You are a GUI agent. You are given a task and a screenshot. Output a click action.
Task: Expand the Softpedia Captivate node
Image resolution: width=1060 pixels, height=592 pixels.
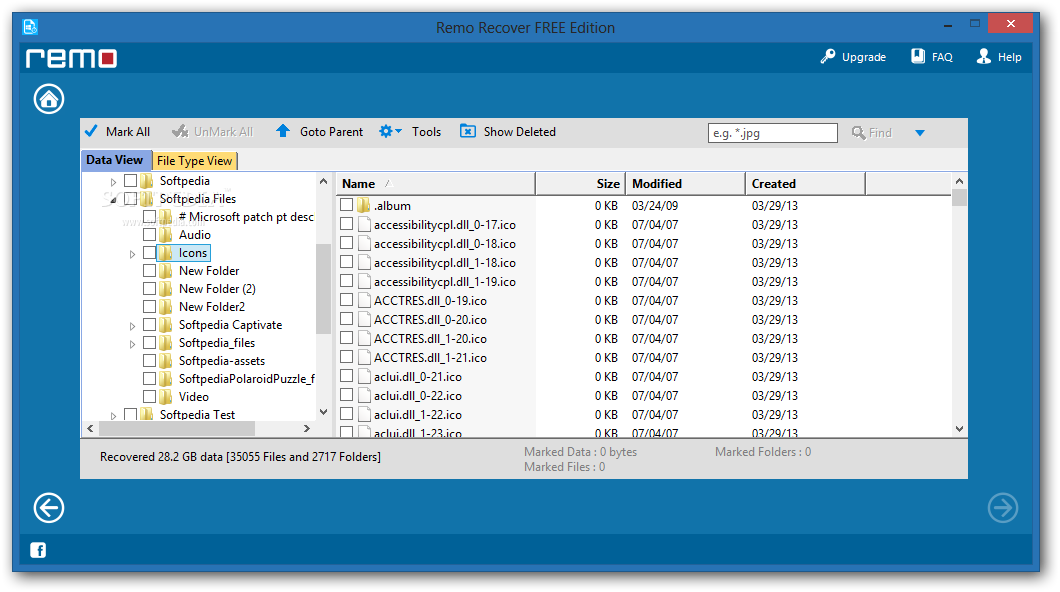coord(132,326)
